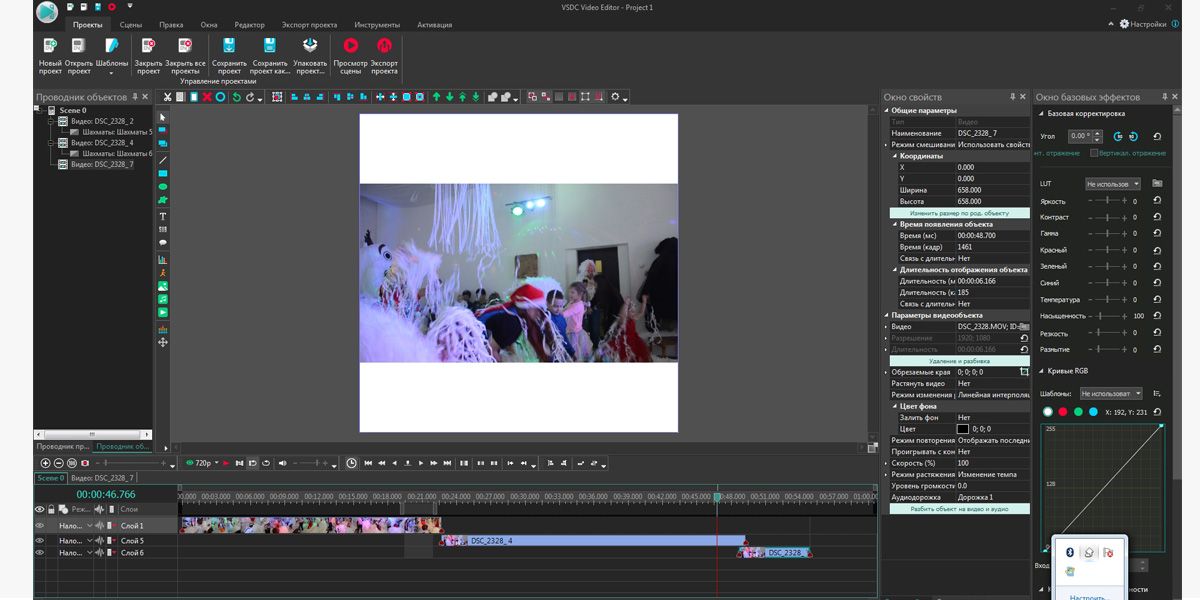Image resolution: width=1200 pixels, height=600 pixels.
Task: Click the New Project icon
Action: (x=49, y=46)
